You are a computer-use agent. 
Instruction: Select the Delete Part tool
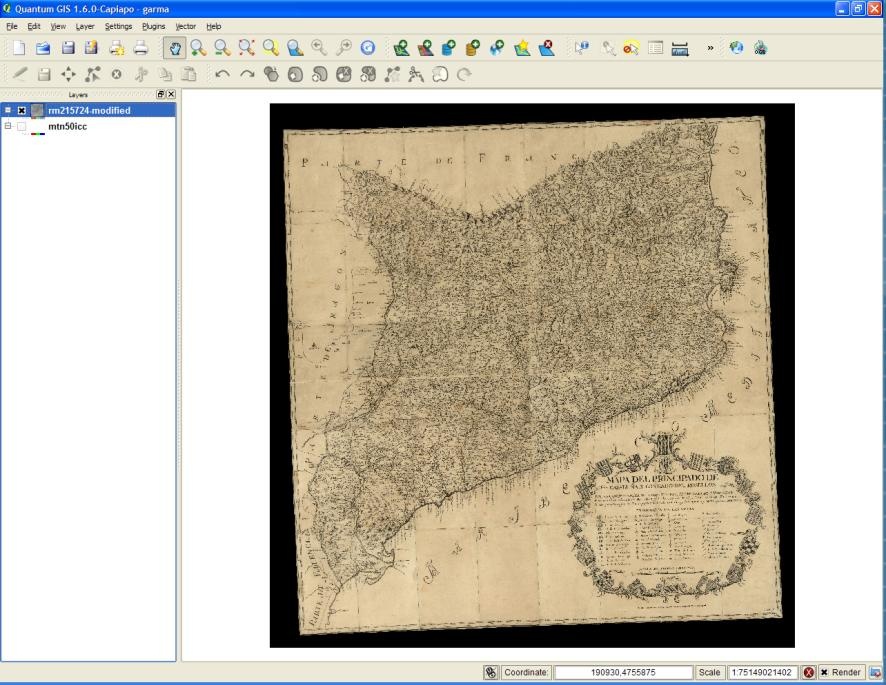coord(368,74)
